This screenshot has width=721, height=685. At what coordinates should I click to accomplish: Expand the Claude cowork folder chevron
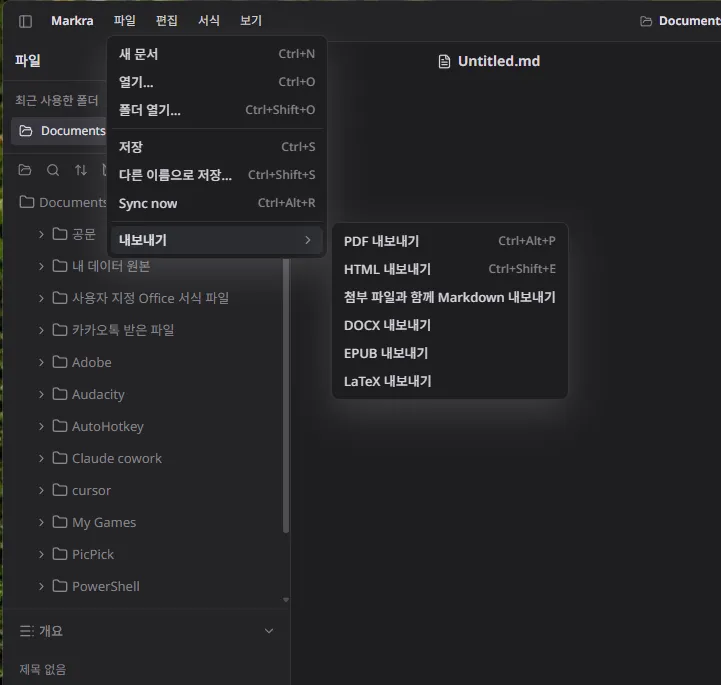pos(41,458)
